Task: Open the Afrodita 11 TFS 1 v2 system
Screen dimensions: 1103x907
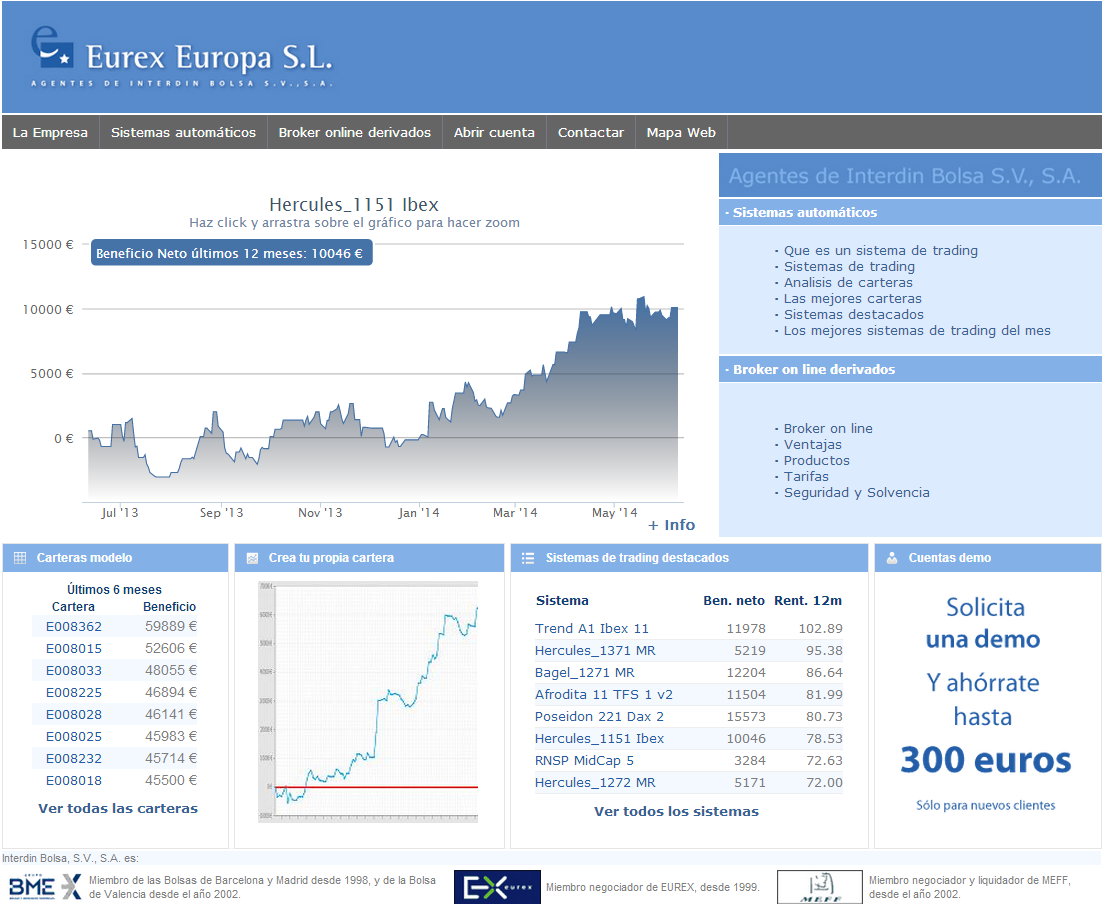Action: pyautogui.click(x=604, y=694)
